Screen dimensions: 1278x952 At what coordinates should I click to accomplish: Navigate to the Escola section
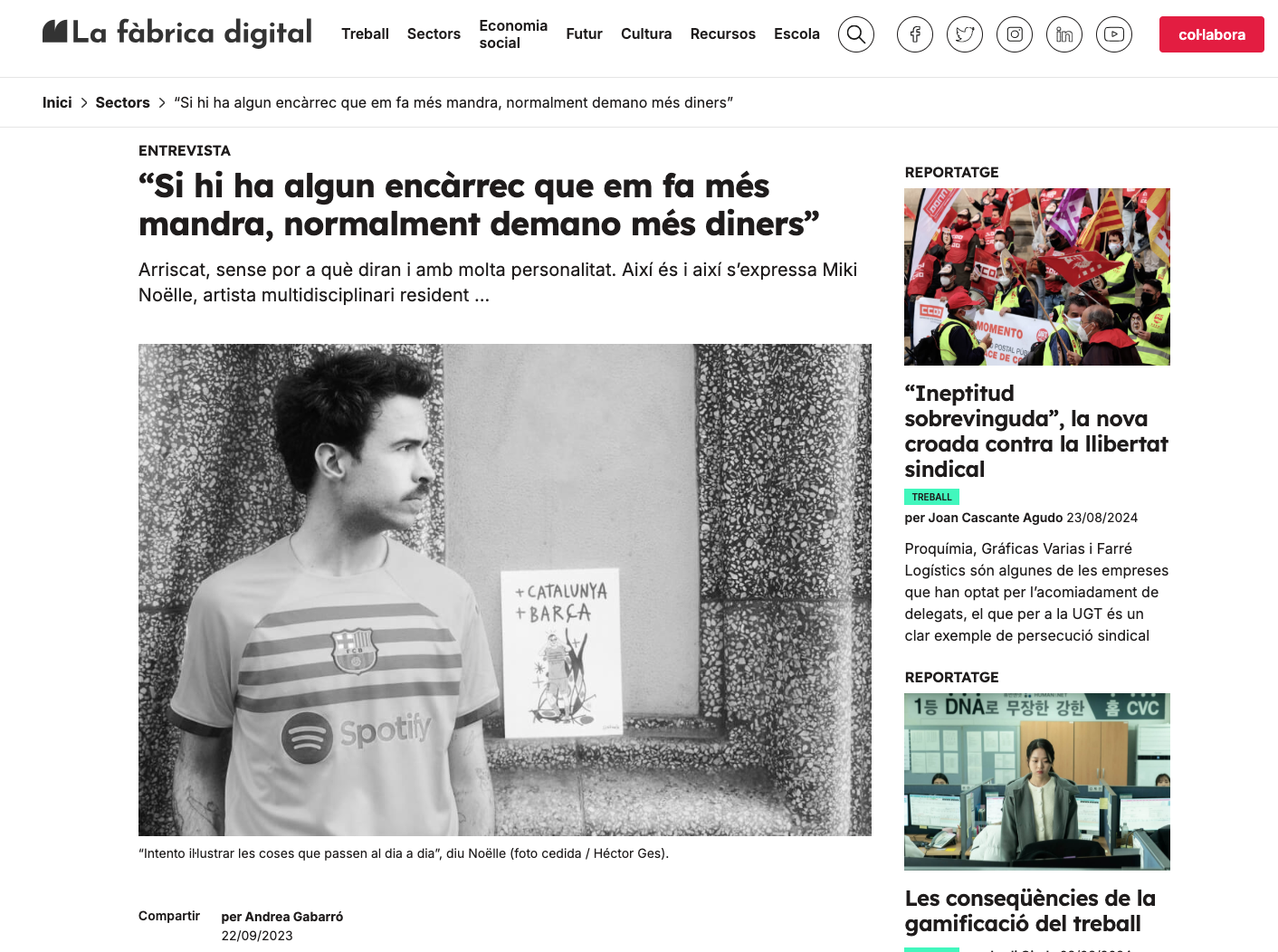(x=796, y=33)
